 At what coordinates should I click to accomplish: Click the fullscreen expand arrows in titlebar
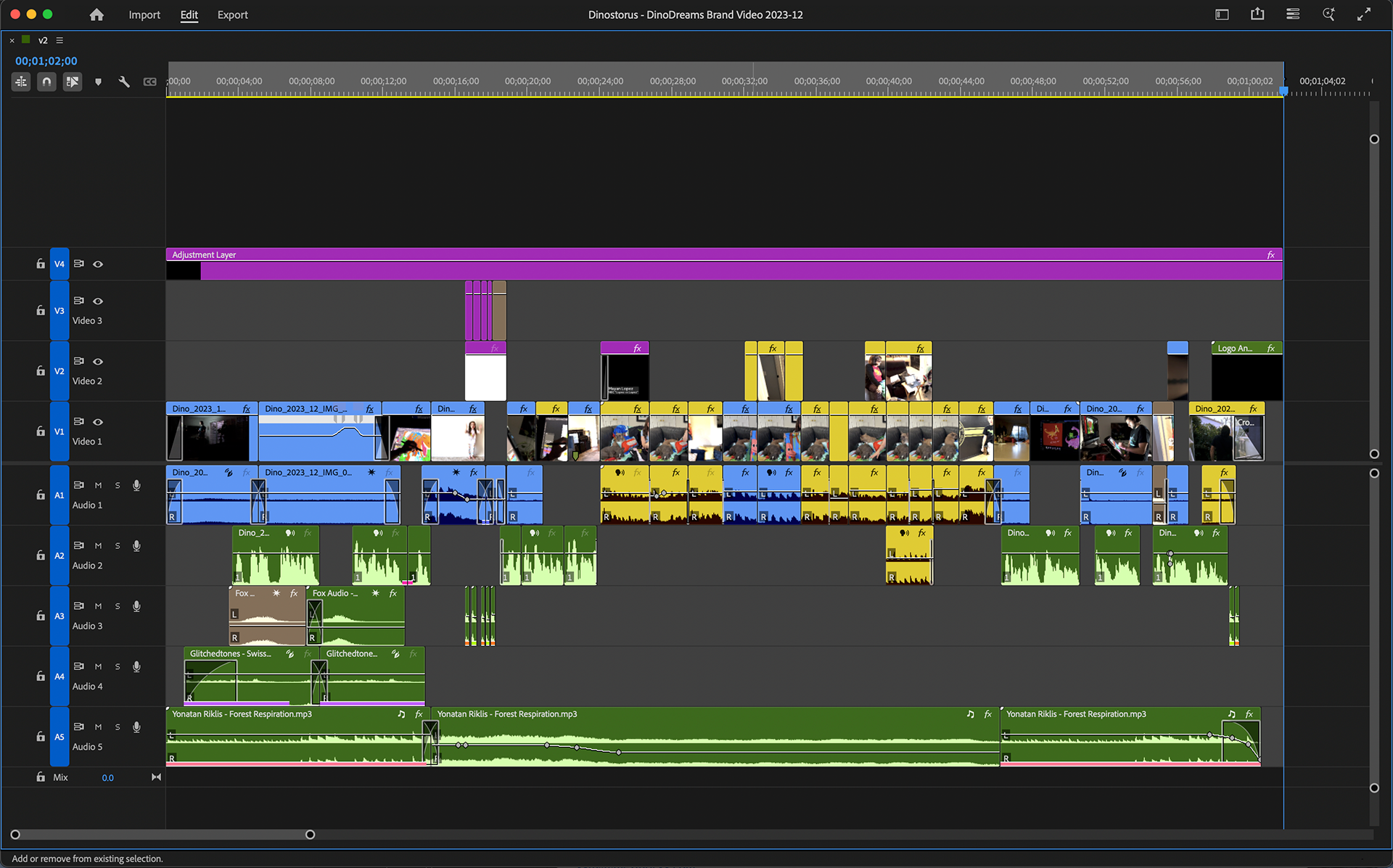[1365, 14]
